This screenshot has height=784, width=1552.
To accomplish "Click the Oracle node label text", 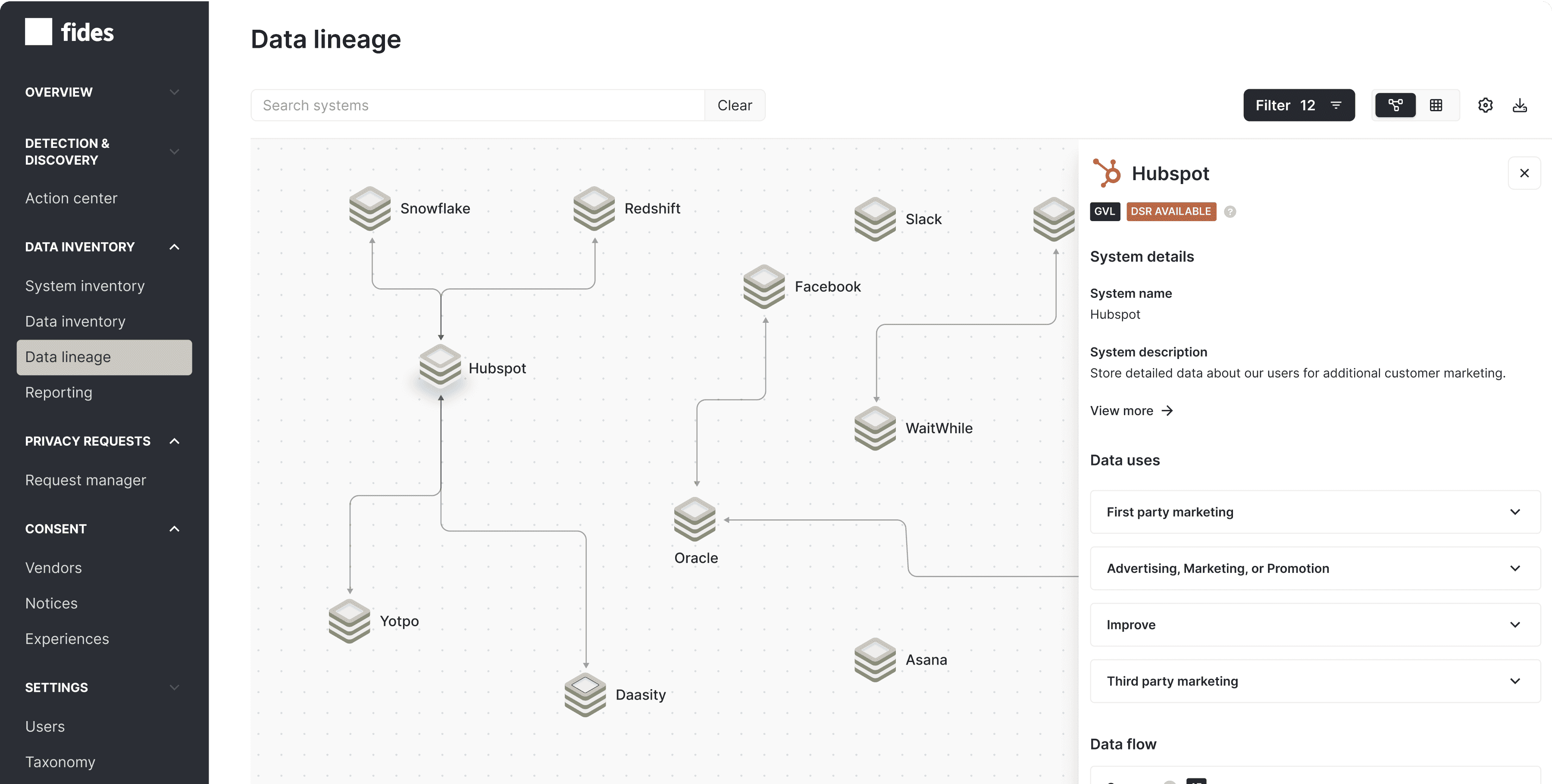I will [696, 558].
